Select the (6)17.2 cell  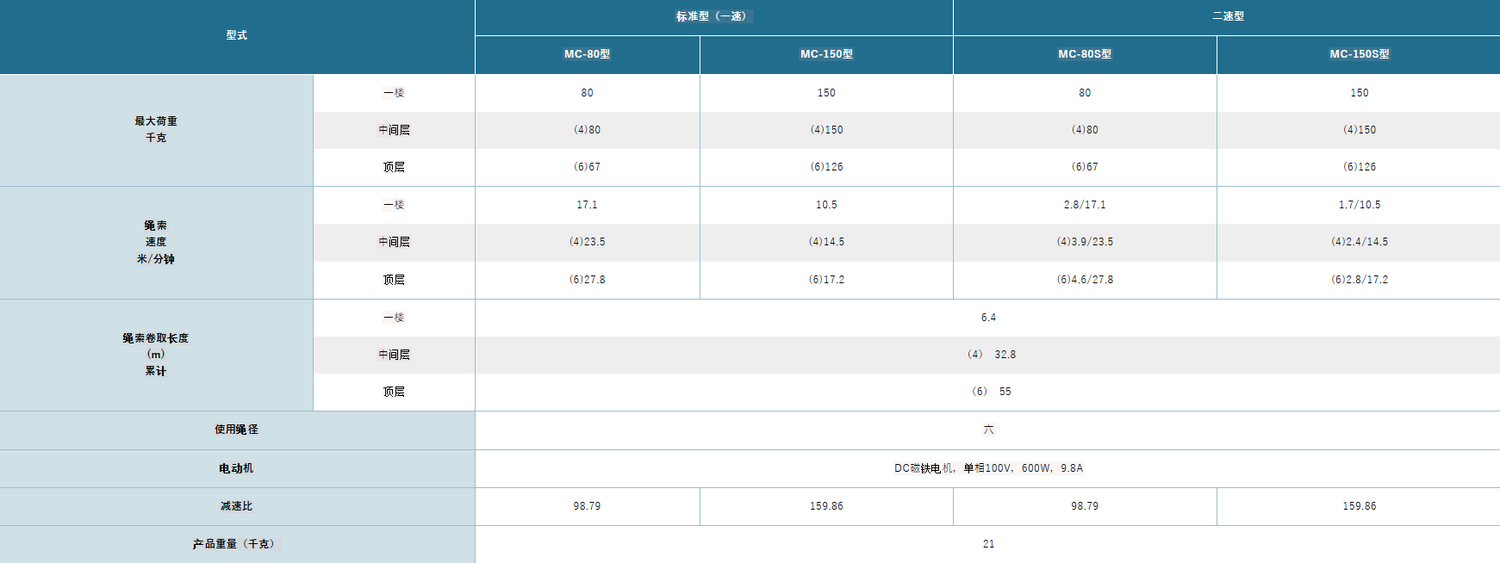(826, 280)
